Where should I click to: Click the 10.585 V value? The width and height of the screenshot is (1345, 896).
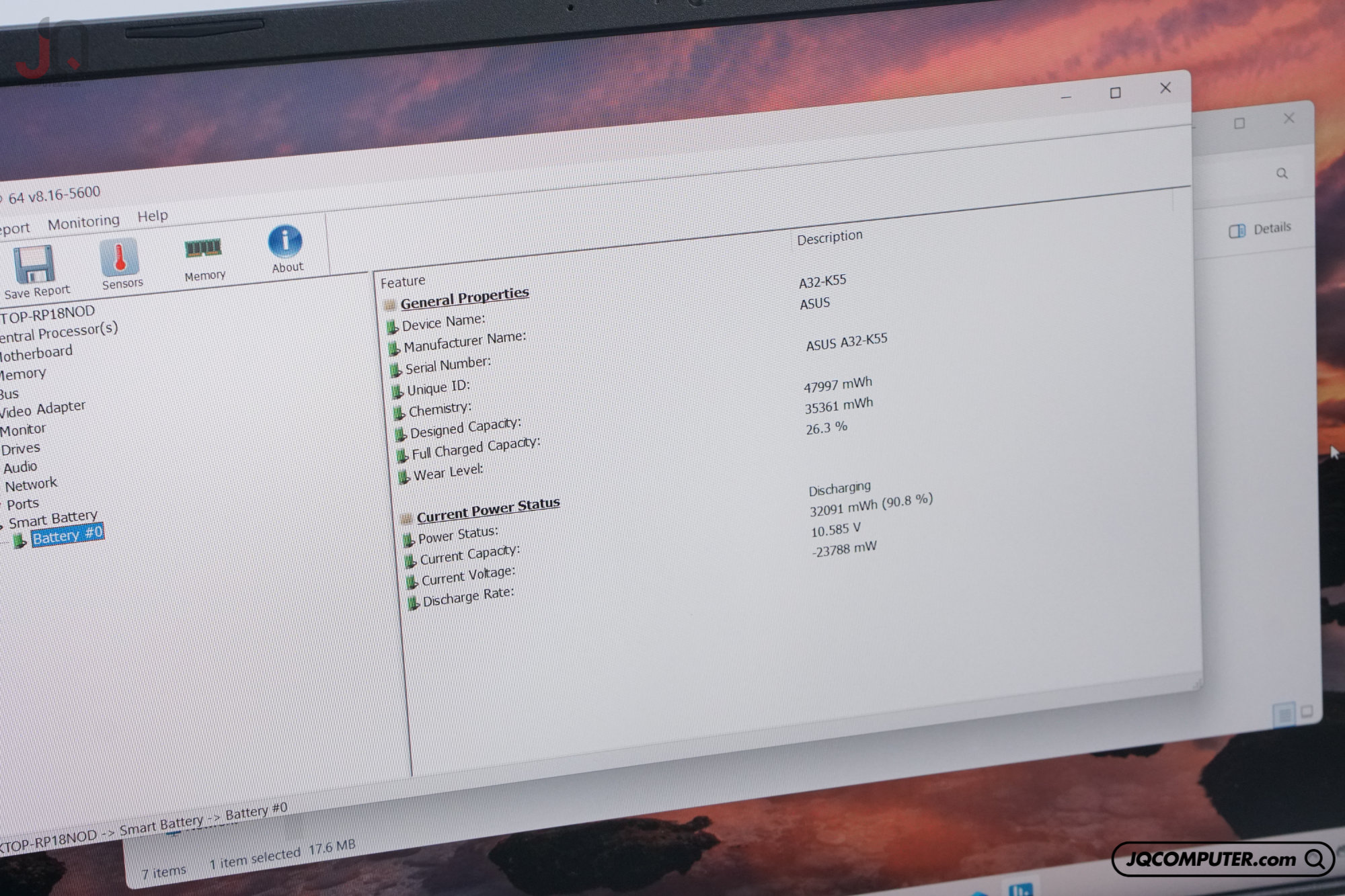[x=835, y=530]
